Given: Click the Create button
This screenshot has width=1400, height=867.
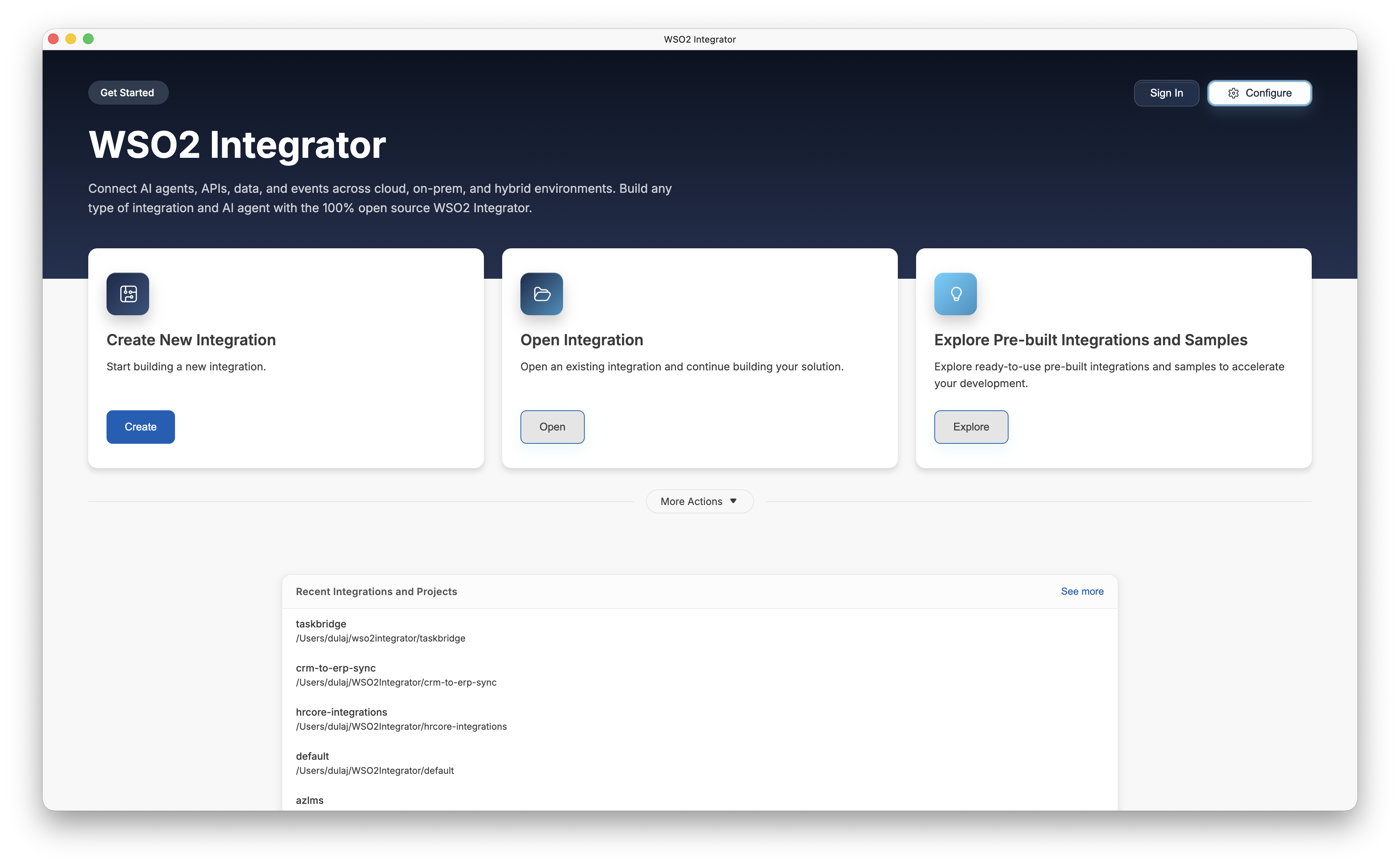Looking at the screenshot, I should [x=140, y=427].
